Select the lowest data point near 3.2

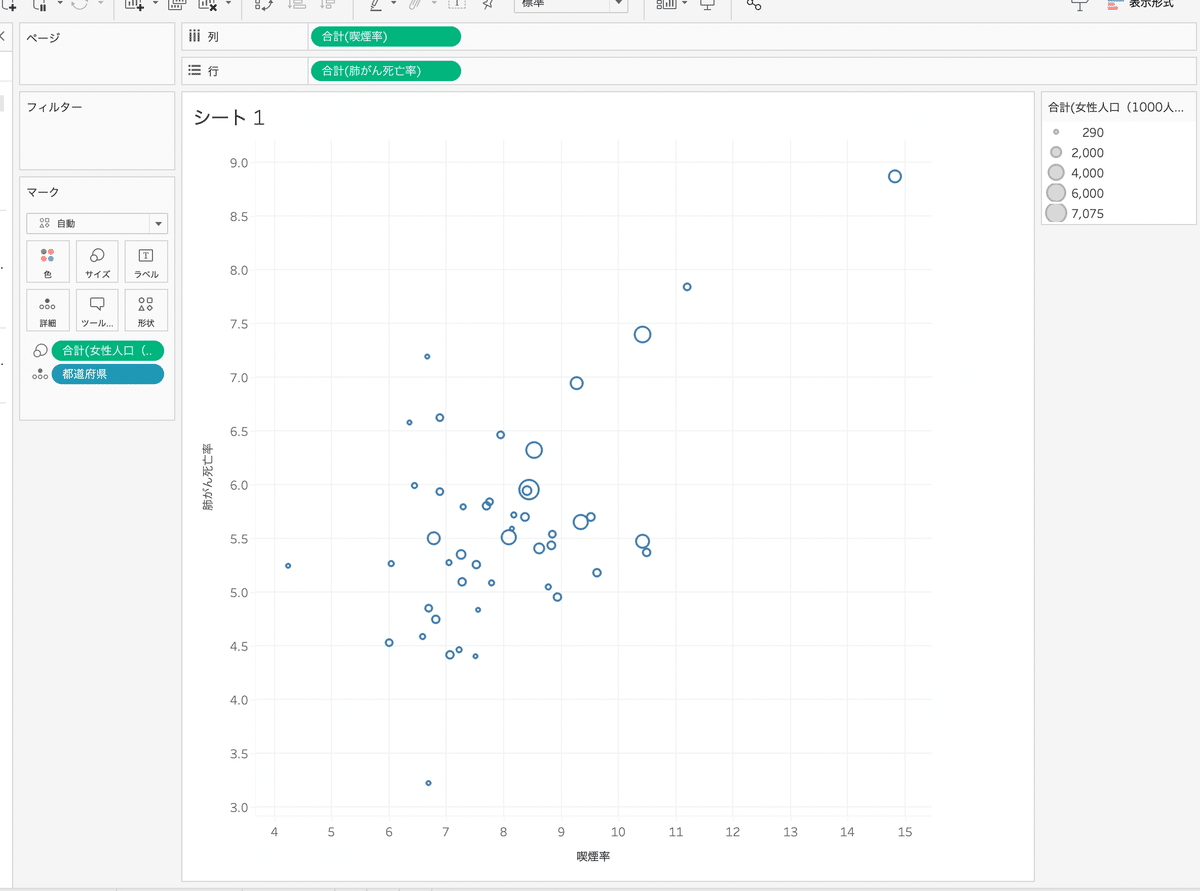tap(428, 783)
